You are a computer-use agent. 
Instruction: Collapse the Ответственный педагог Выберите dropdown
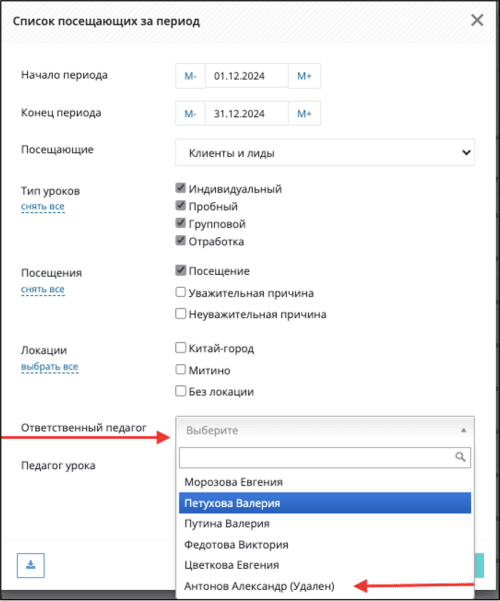pyautogui.click(x=325, y=430)
